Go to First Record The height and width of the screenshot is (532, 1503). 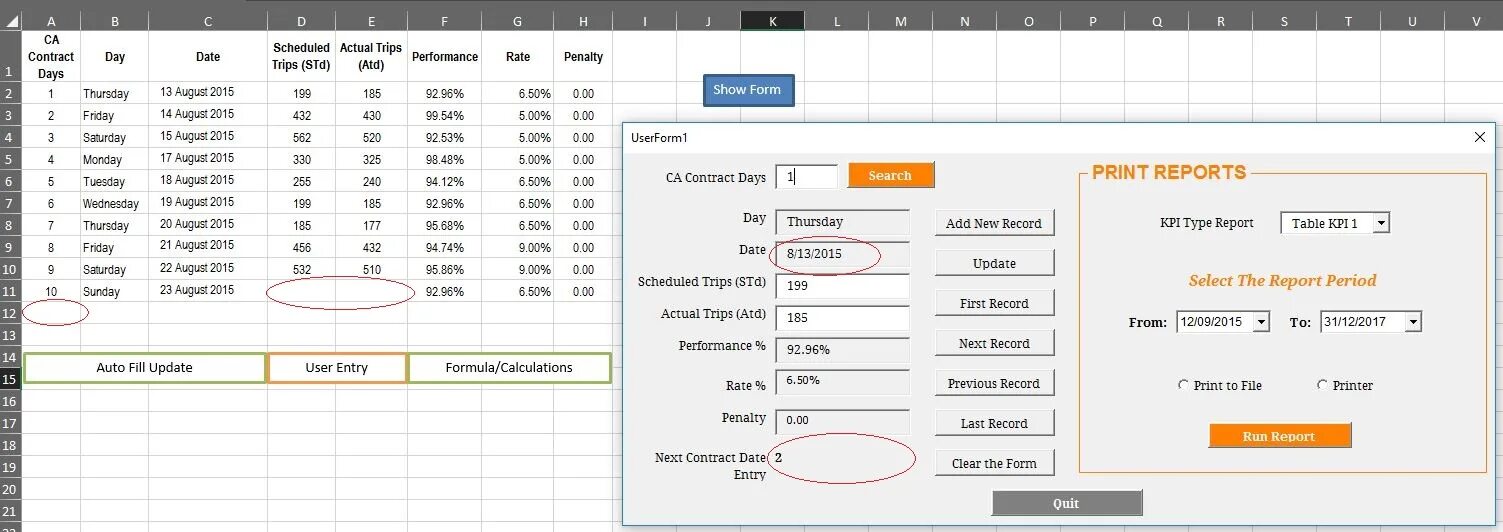(994, 303)
